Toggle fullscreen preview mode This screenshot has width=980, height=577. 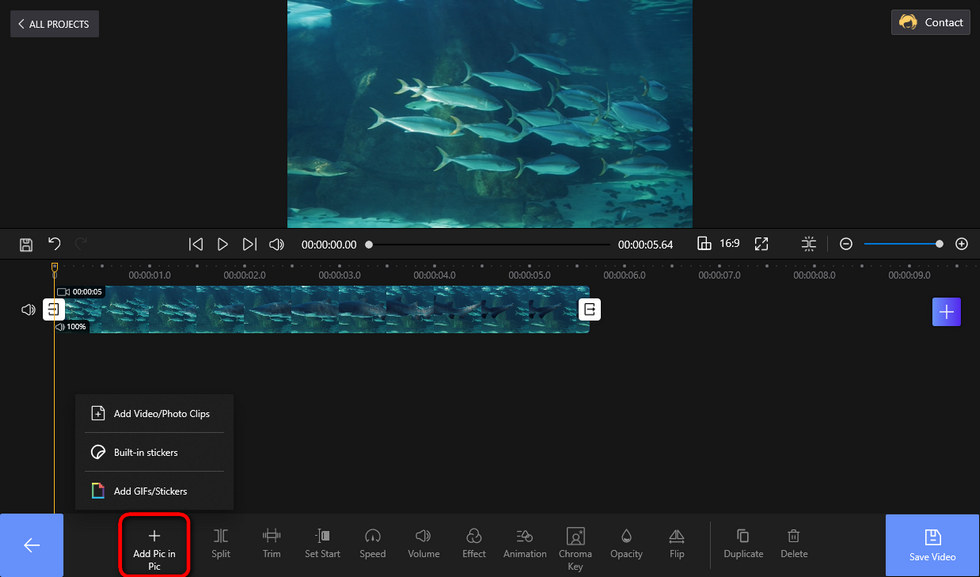[x=761, y=244]
